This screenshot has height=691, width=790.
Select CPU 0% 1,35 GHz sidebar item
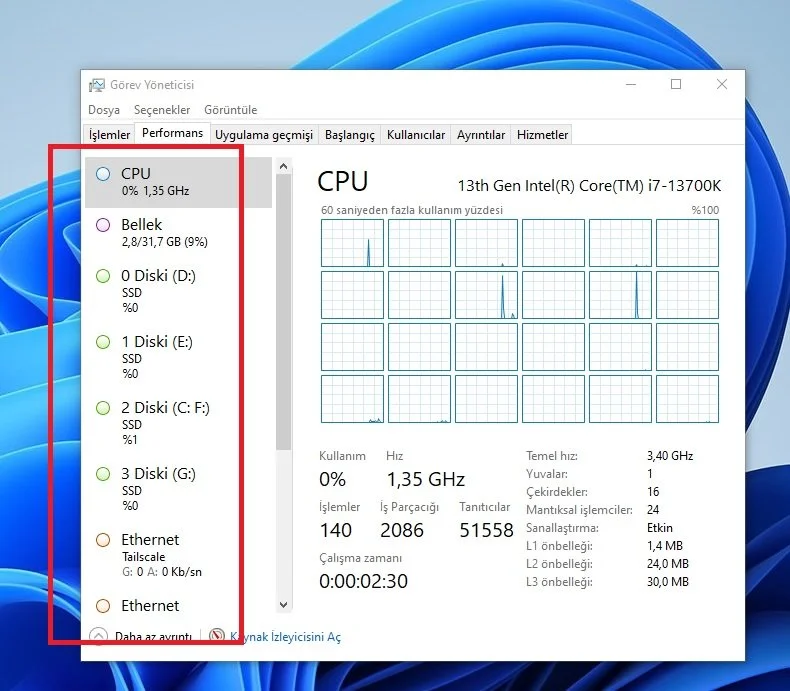click(178, 182)
